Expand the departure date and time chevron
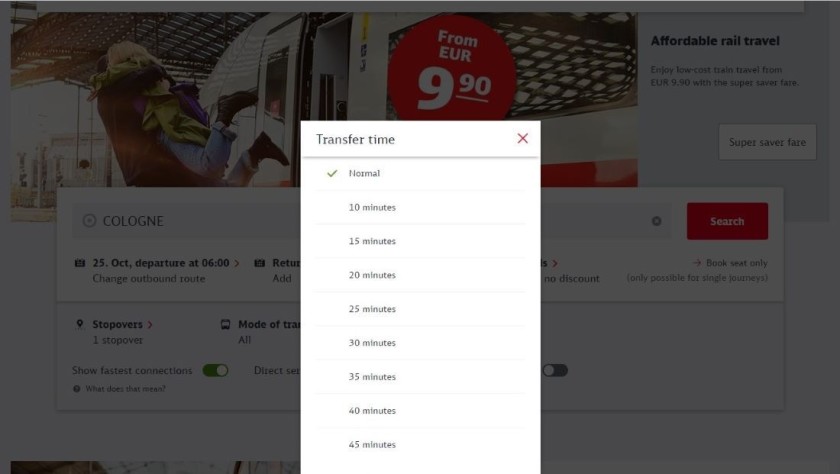This screenshot has height=474, width=840. pos(237,263)
